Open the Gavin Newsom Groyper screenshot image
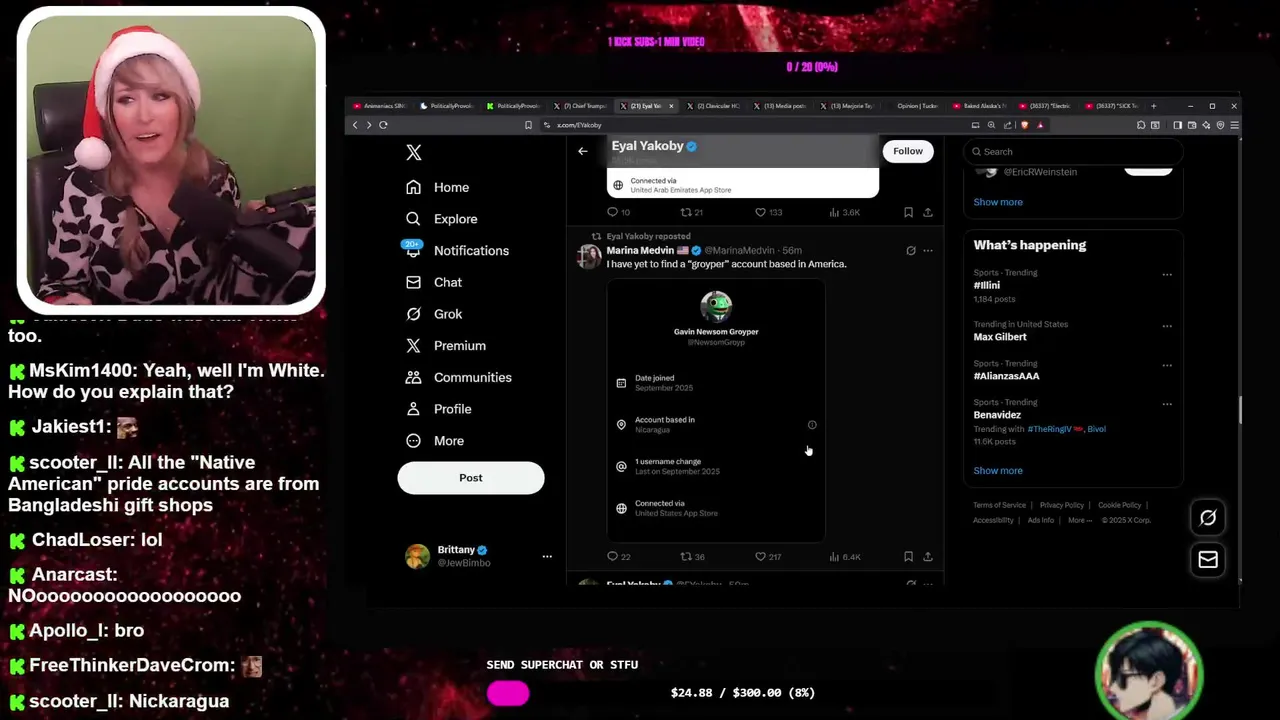Viewport: 1280px width, 720px height. click(716, 410)
